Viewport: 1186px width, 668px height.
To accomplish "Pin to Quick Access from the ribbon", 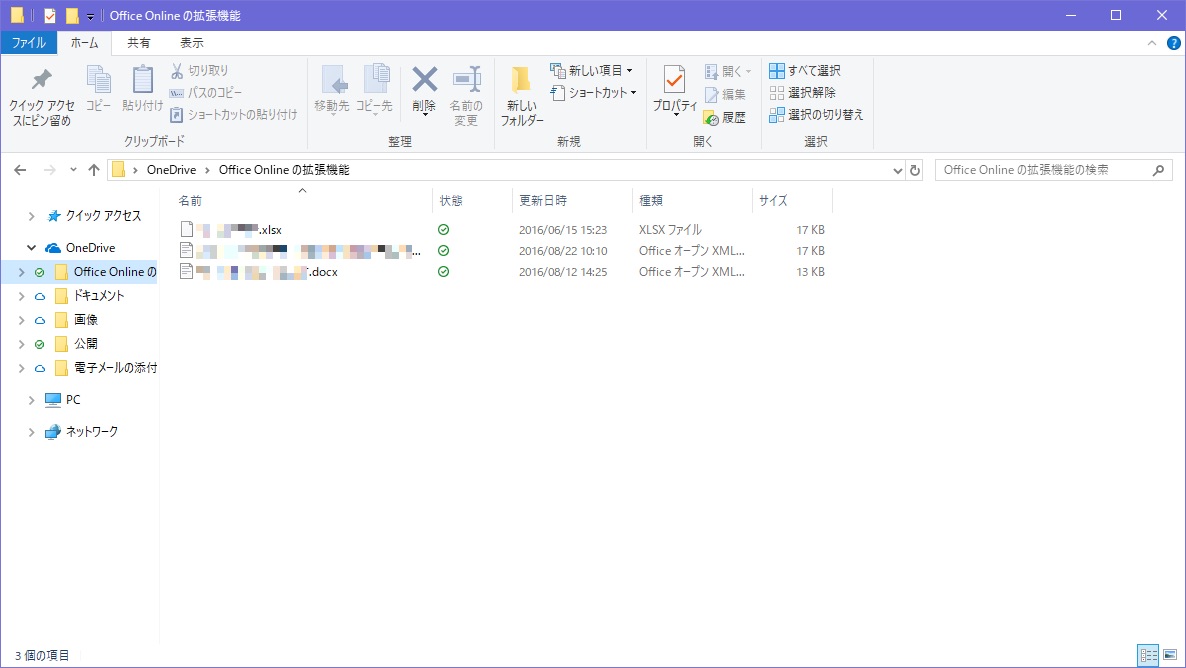I will [42, 97].
